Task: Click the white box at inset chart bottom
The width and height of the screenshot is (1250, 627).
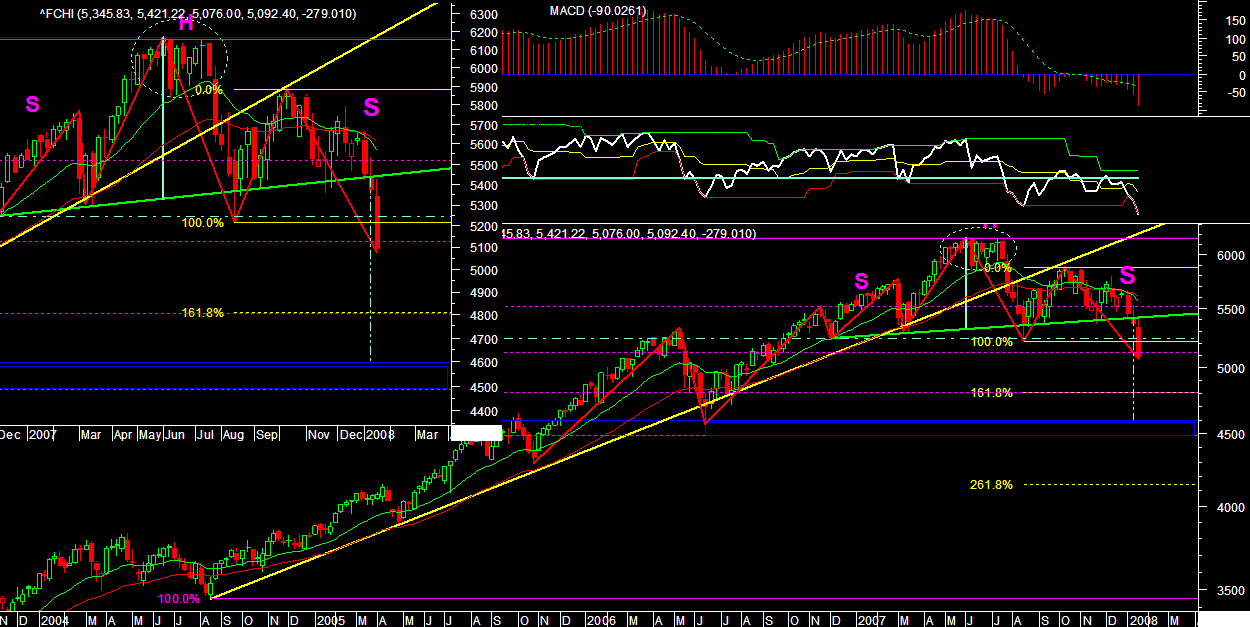Action: 475,433
